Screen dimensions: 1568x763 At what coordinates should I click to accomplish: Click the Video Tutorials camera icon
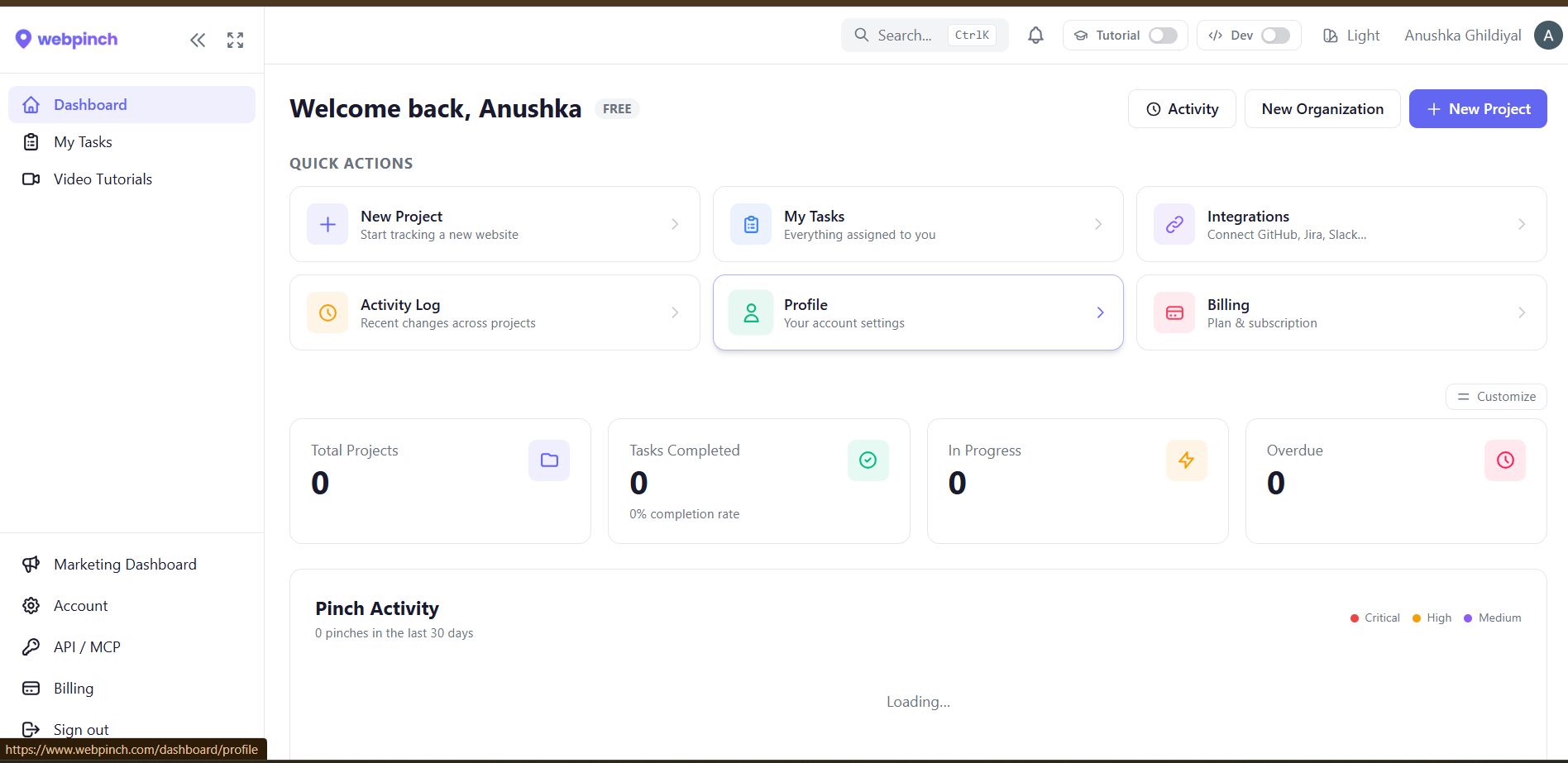pos(31,179)
